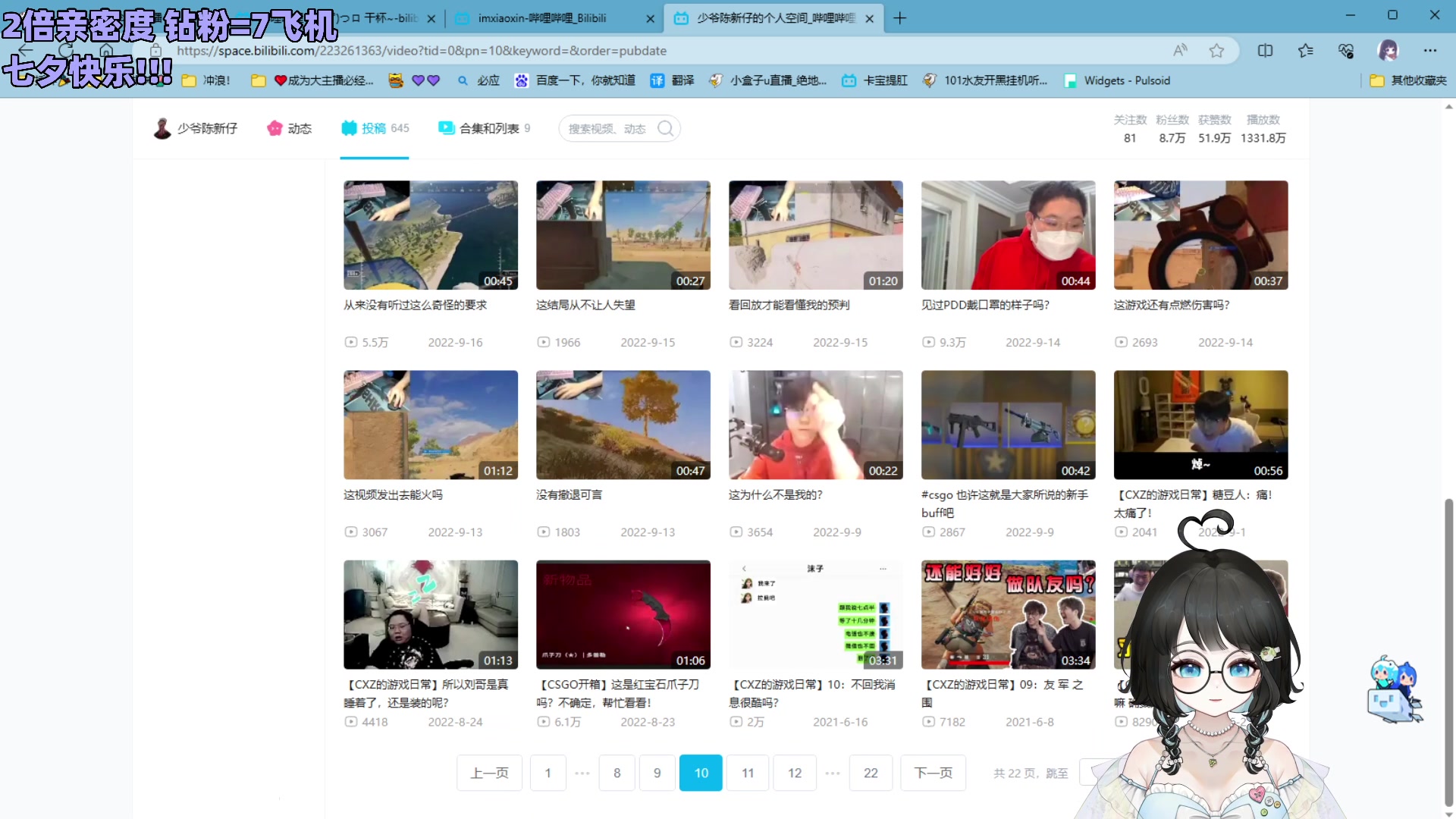Screen dimensions: 1456x819
Task: Click the blue TV icon next to 投稿
Action: (x=349, y=128)
